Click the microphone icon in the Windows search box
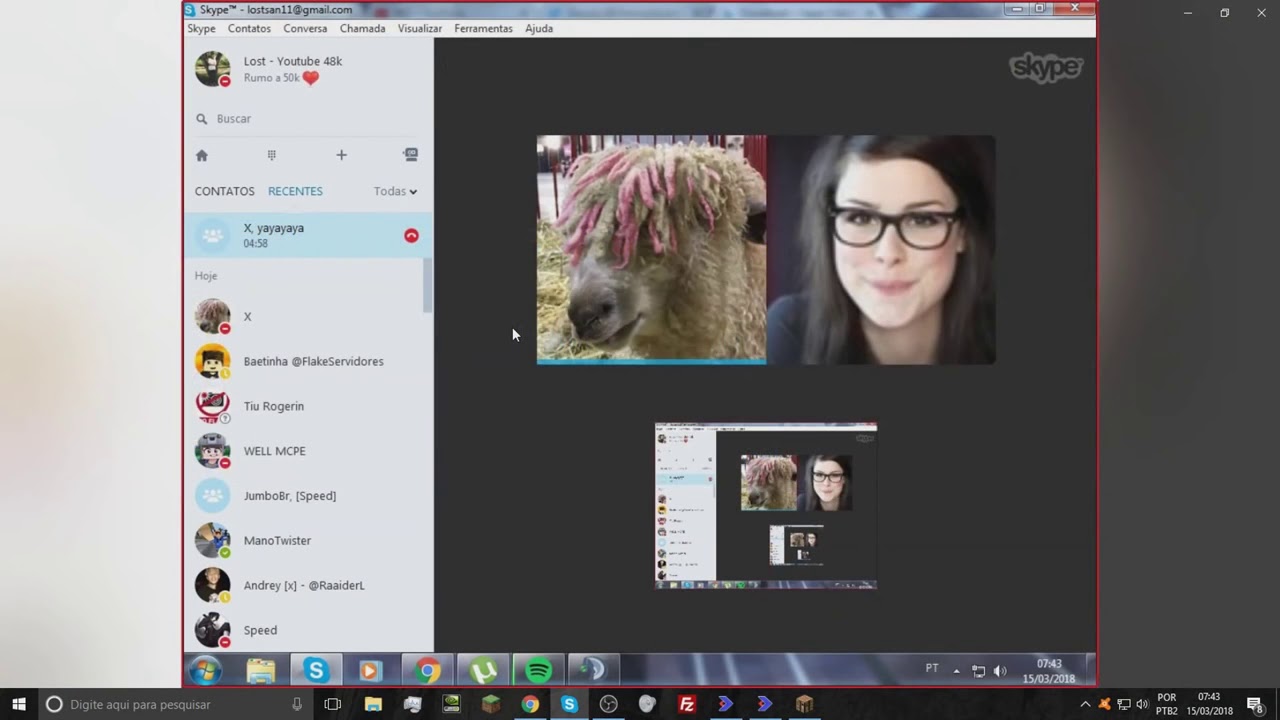1280x720 pixels. pyautogui.click(x=297, y=704)
